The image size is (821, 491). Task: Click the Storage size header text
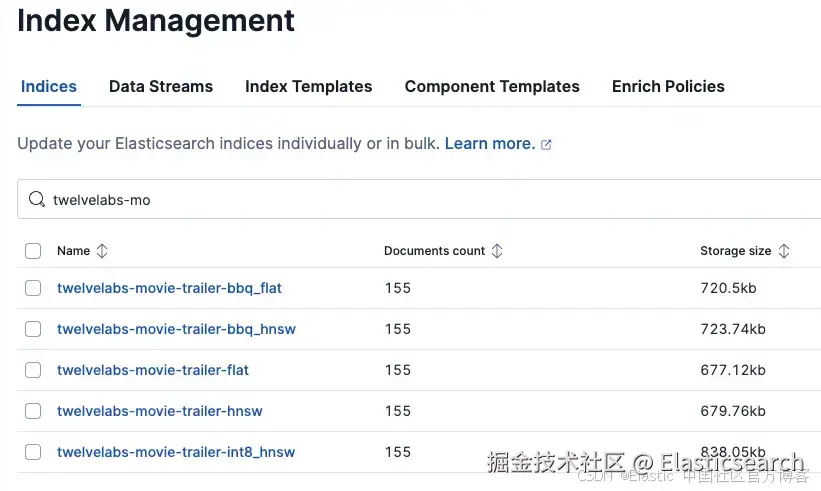(x=736, y=251)
